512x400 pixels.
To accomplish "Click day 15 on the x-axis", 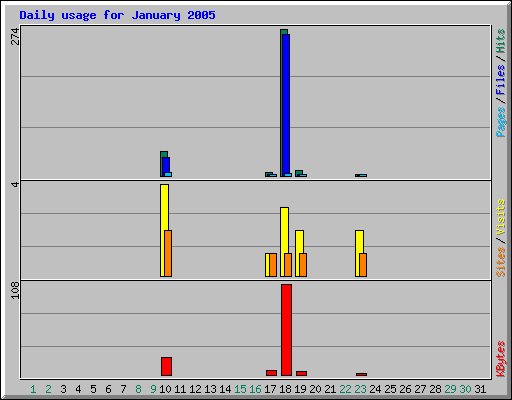I will tap(240, 389).
